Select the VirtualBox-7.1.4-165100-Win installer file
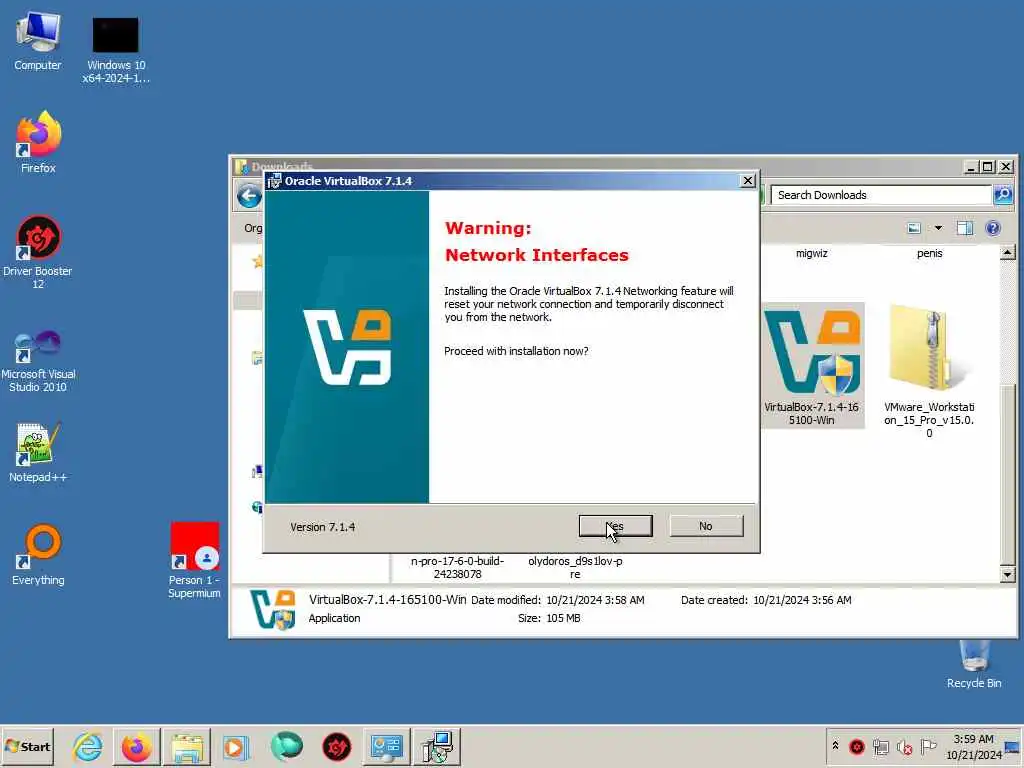Image resolution: width=1024 pixels, height=768 pixels. (x=812, y=365)
